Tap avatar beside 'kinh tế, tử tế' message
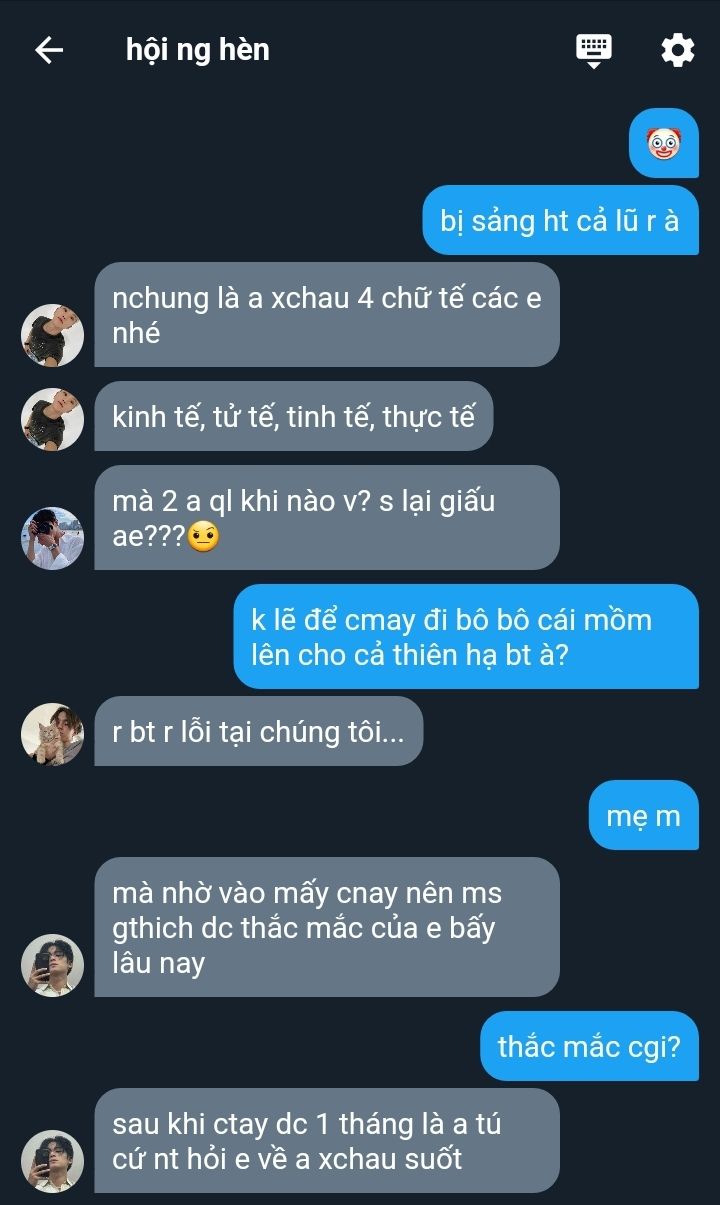Image resolution: width=720 pixels, height=1205 pixels. coord(52,419)
